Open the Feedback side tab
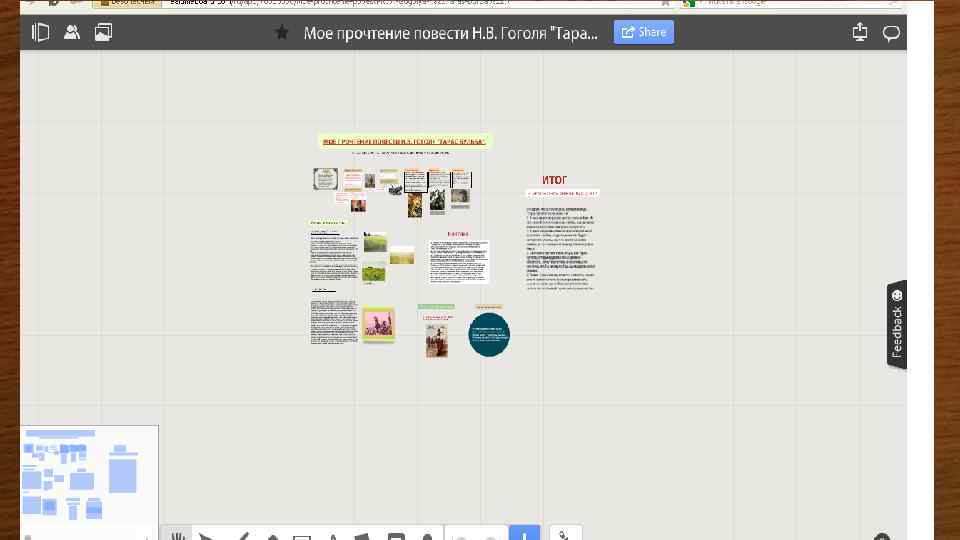 [x=897, y=324]
